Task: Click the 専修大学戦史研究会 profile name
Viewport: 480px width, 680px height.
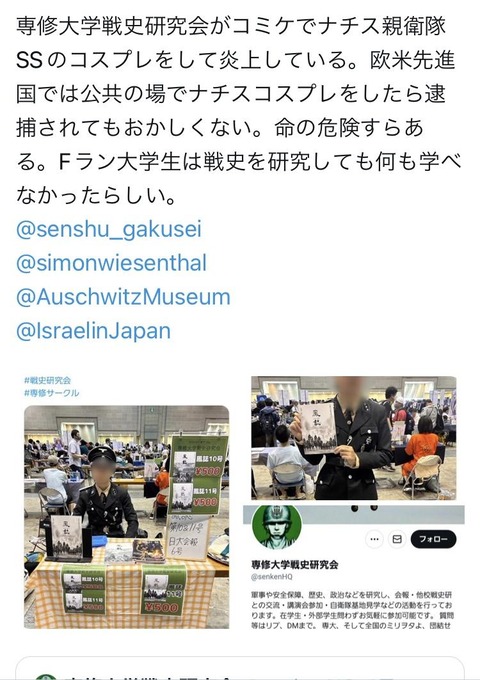Action: click(x=294, y=564)
